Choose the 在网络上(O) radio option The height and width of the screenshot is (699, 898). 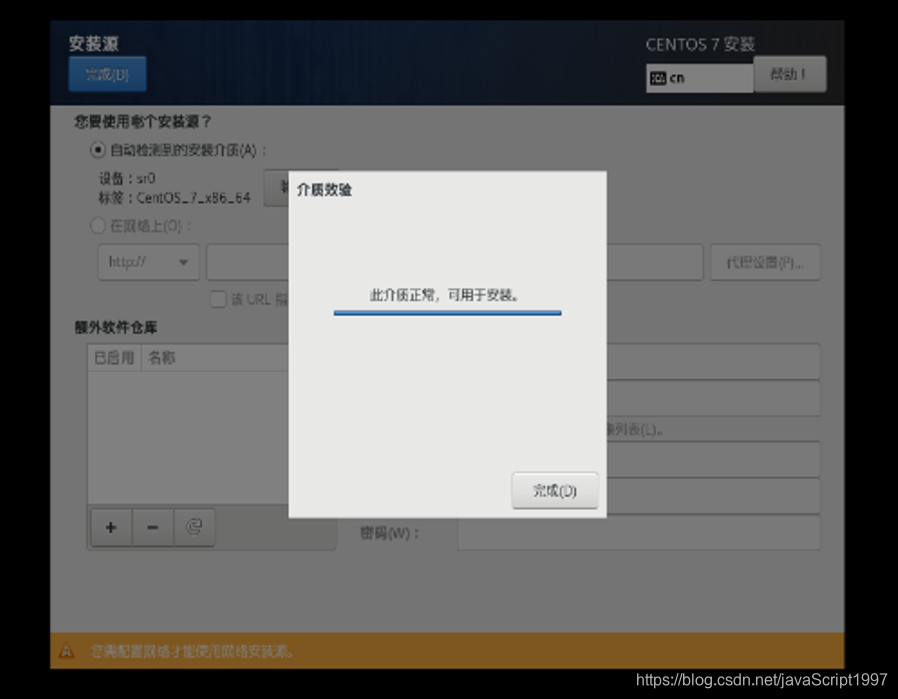[97, 226]
